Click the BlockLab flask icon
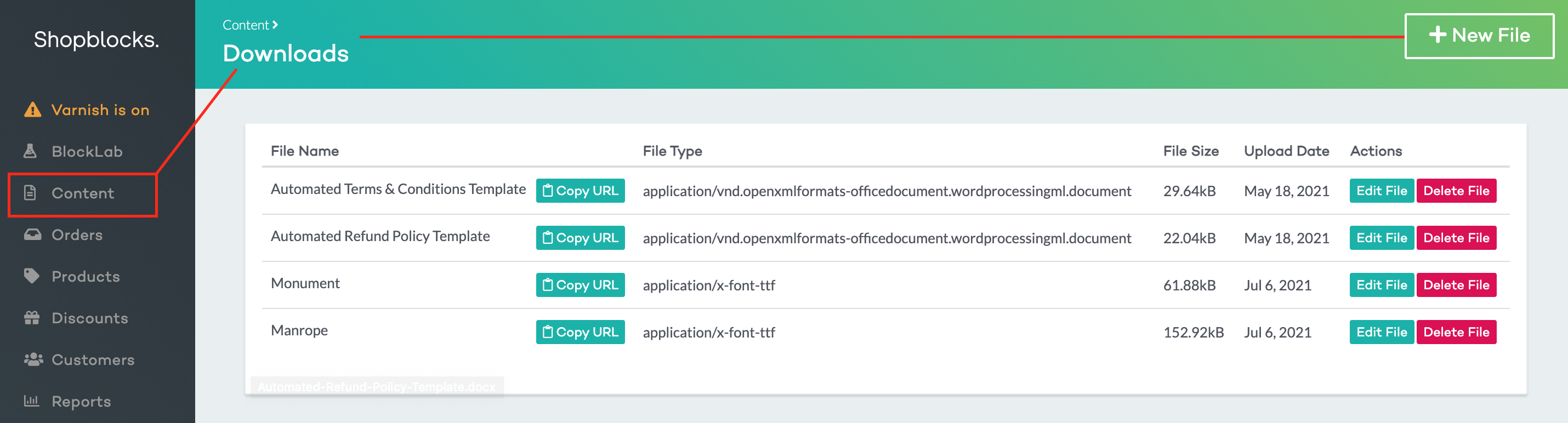This screenshot has width=1568, height=423. coord(30,151)
